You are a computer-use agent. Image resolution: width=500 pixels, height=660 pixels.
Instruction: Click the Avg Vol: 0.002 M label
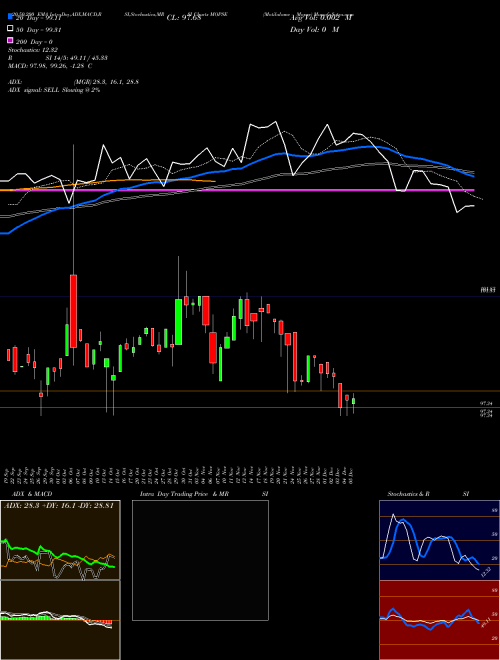[x=321, y=18]
